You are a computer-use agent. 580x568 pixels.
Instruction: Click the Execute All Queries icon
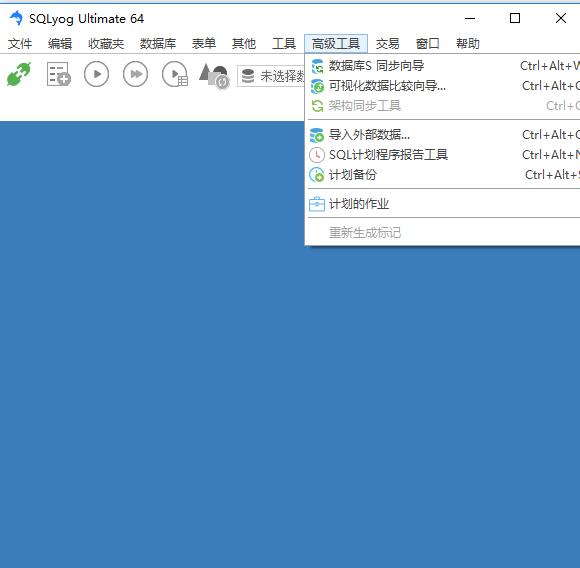[135, 74]
